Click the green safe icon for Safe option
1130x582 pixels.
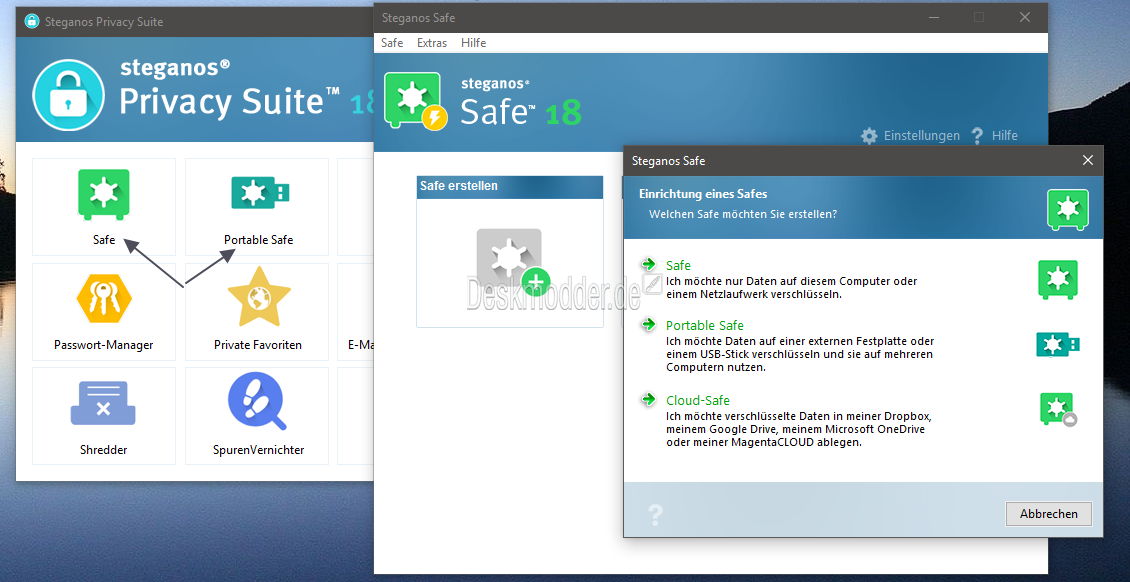tap(1057, 279)
